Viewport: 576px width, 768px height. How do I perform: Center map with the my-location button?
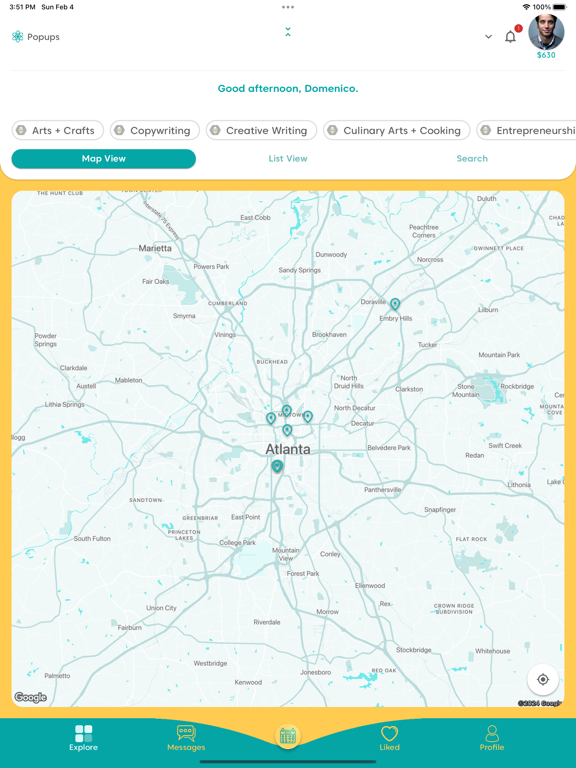pyautogui.click(x=543, y=679)
